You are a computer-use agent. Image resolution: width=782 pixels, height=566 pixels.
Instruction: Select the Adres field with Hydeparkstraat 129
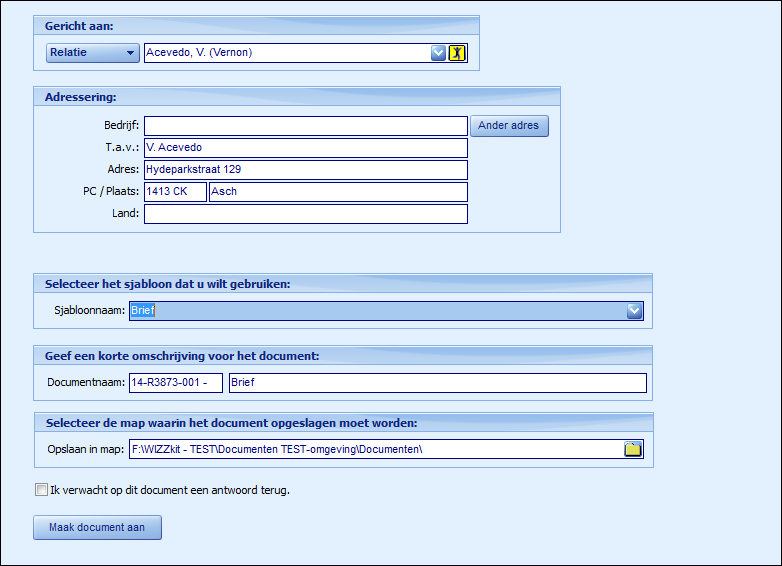pyautogui.click(x=305, y=170)
